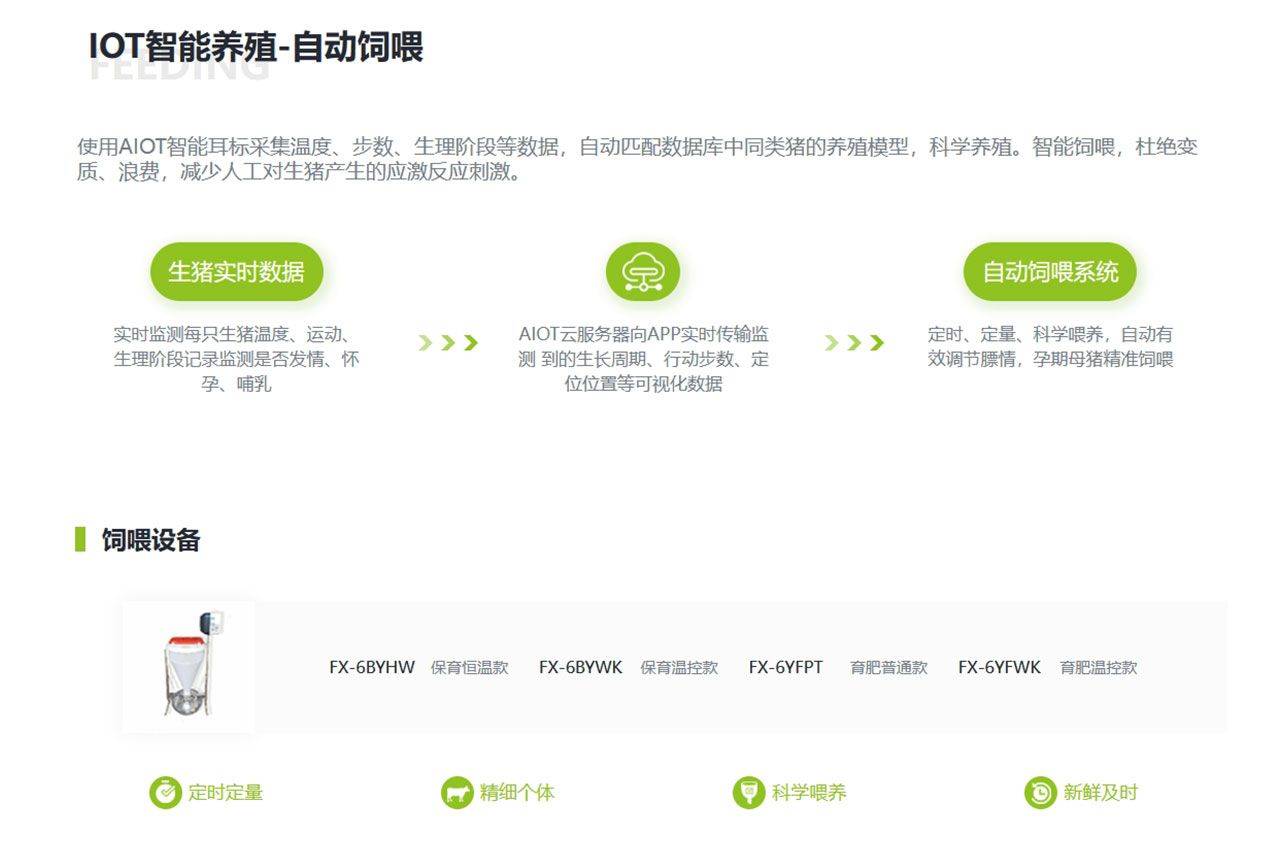Click triple arrows left of 自动饲喂系统 description
1280x850 pixels.
click(x=854, y=343)
